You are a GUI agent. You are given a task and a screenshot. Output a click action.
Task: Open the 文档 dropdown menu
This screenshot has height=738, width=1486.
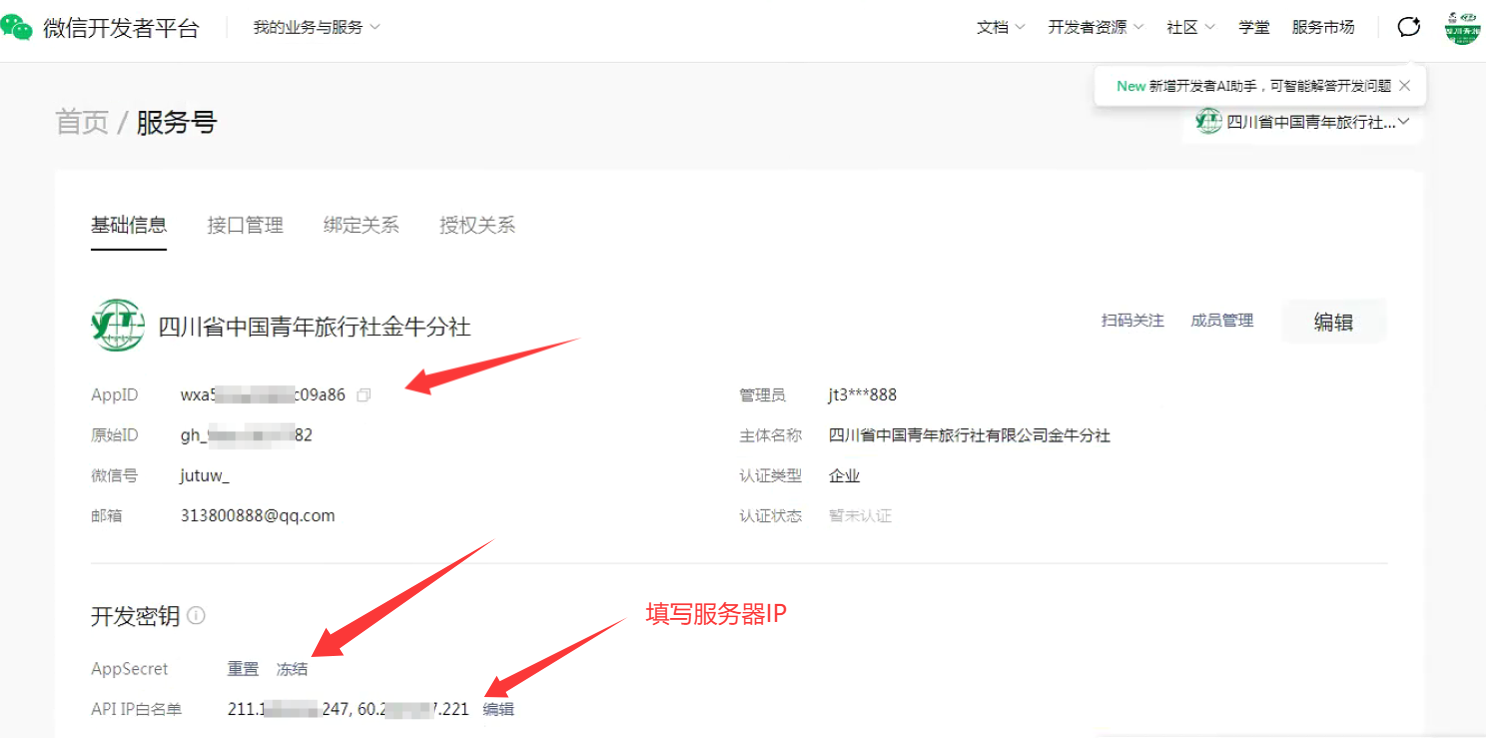tap(1000, 28)
